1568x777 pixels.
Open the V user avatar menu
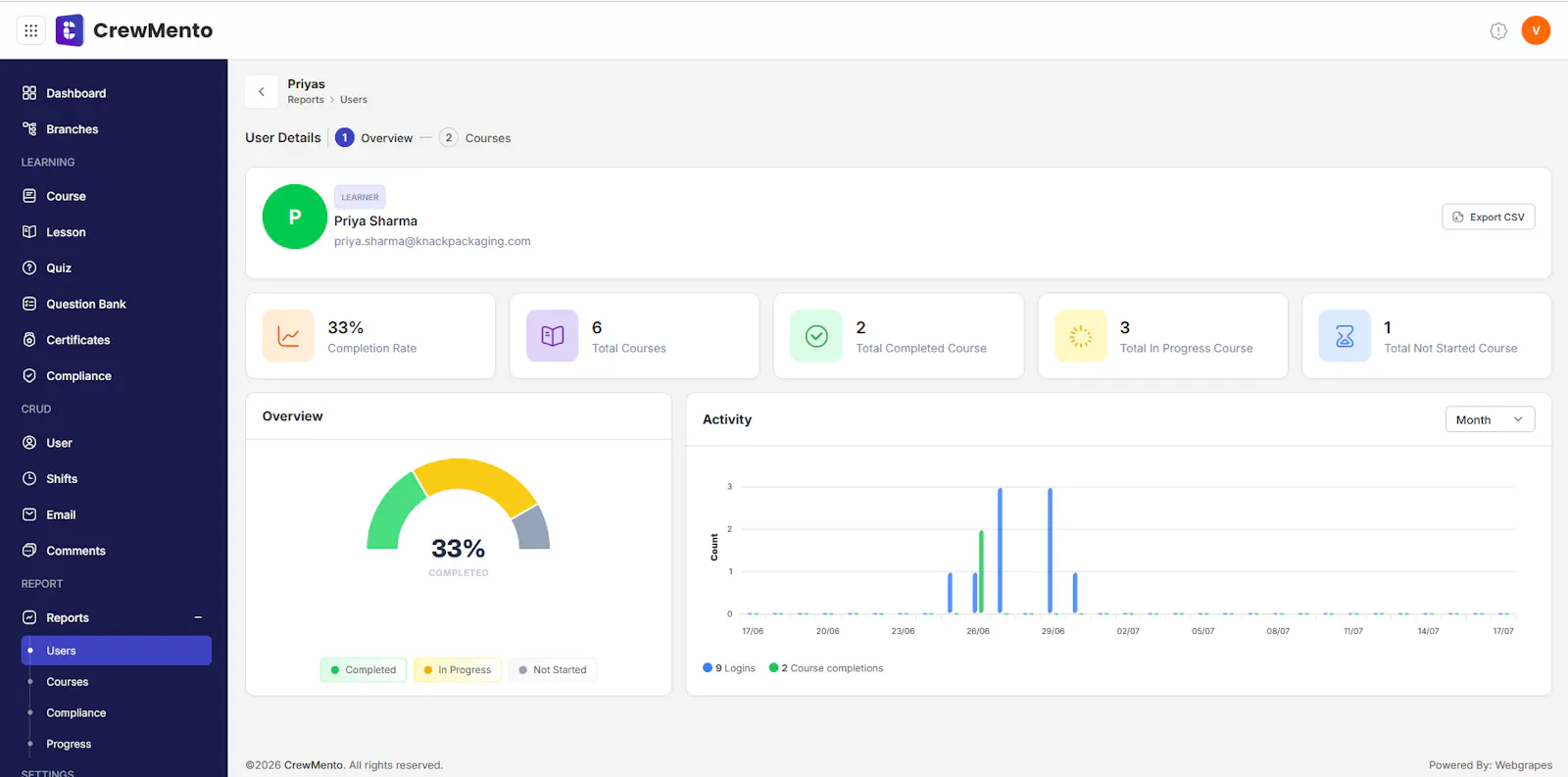[x=1536, y=30]
